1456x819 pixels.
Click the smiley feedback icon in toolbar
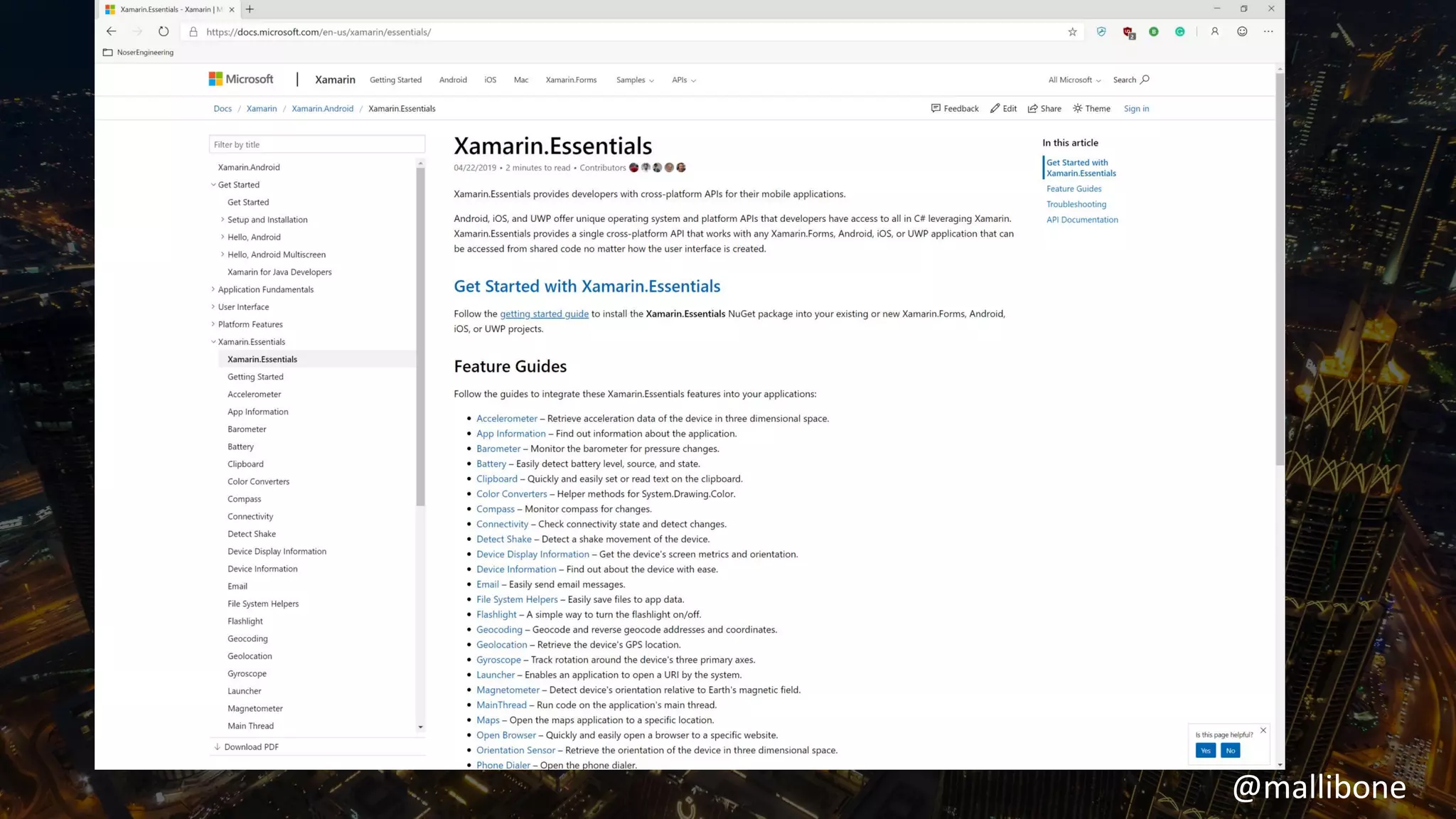[1242, 31]
